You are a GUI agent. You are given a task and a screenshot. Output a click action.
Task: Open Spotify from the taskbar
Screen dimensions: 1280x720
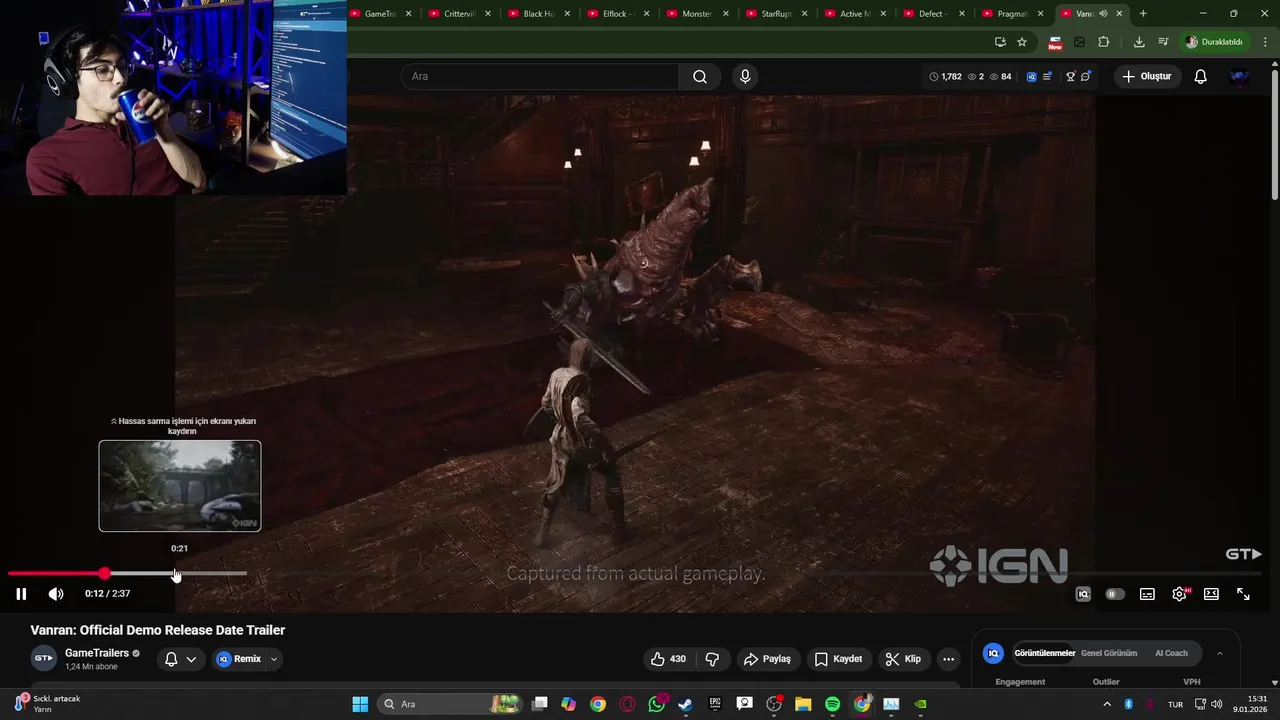pos(832,704)
